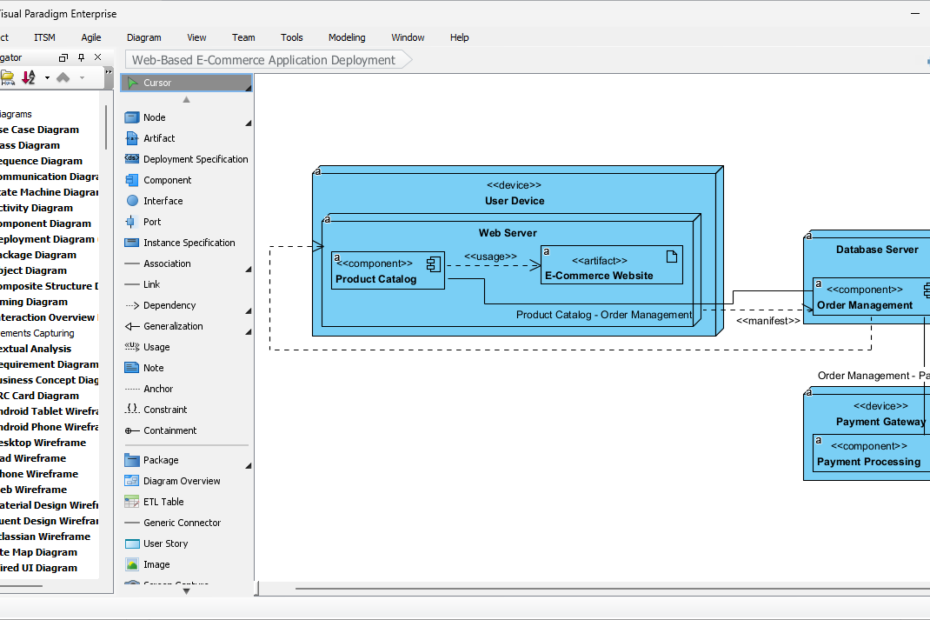Select the Artifact tool

(157, 138)
